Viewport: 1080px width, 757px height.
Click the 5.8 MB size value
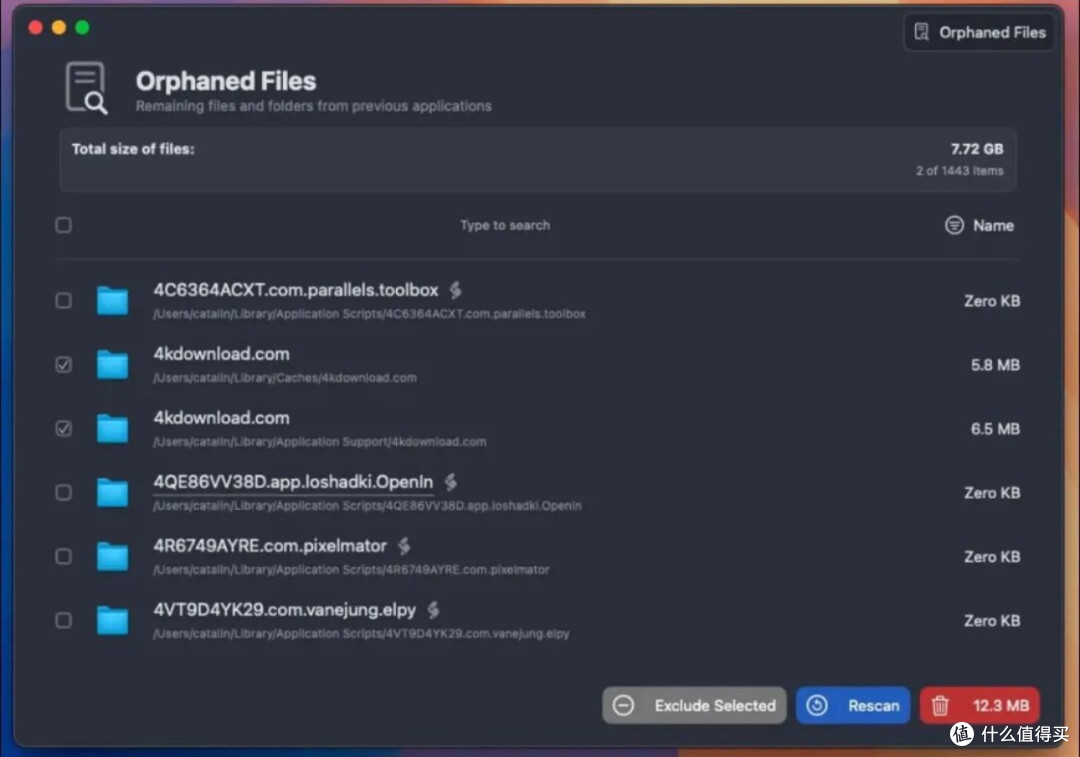pyautogui.click(x=995, y=364)
